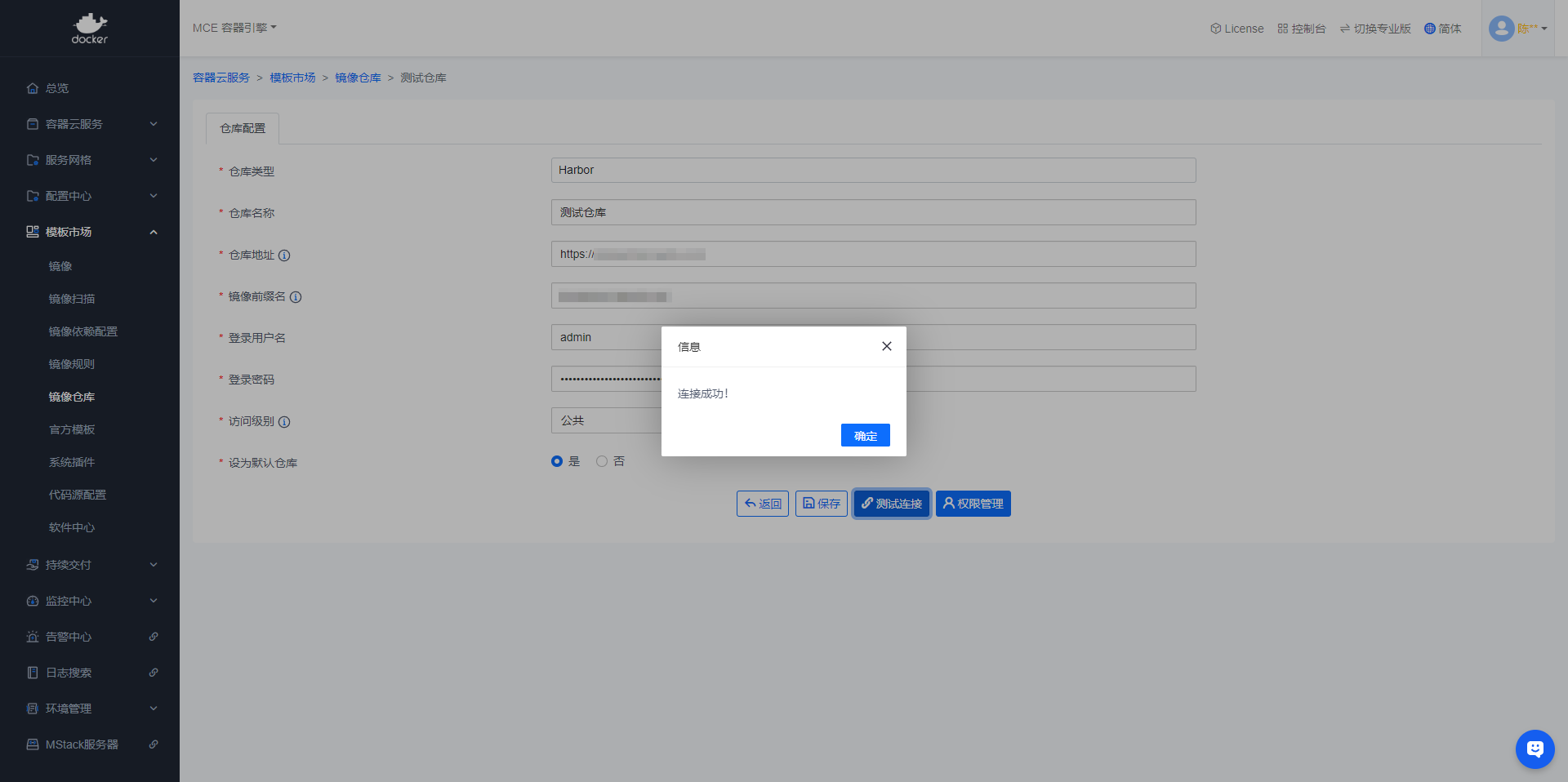
Task: Click the info icon beside 访问级别
Action: 284,422
